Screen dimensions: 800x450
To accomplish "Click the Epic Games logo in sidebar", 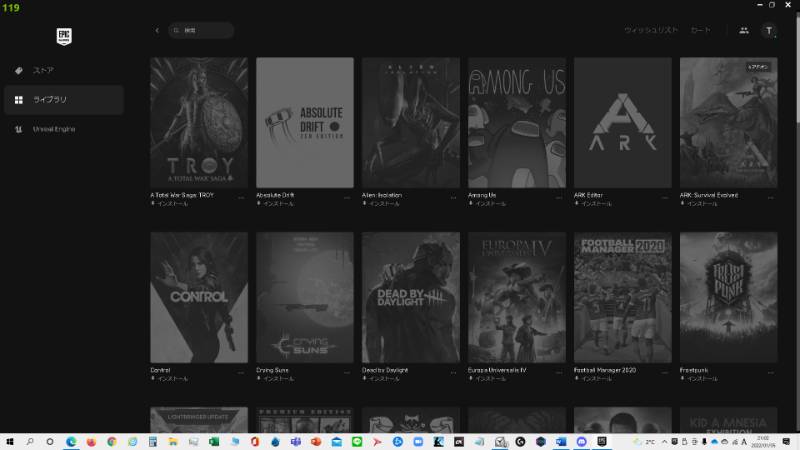I will 64,37.
